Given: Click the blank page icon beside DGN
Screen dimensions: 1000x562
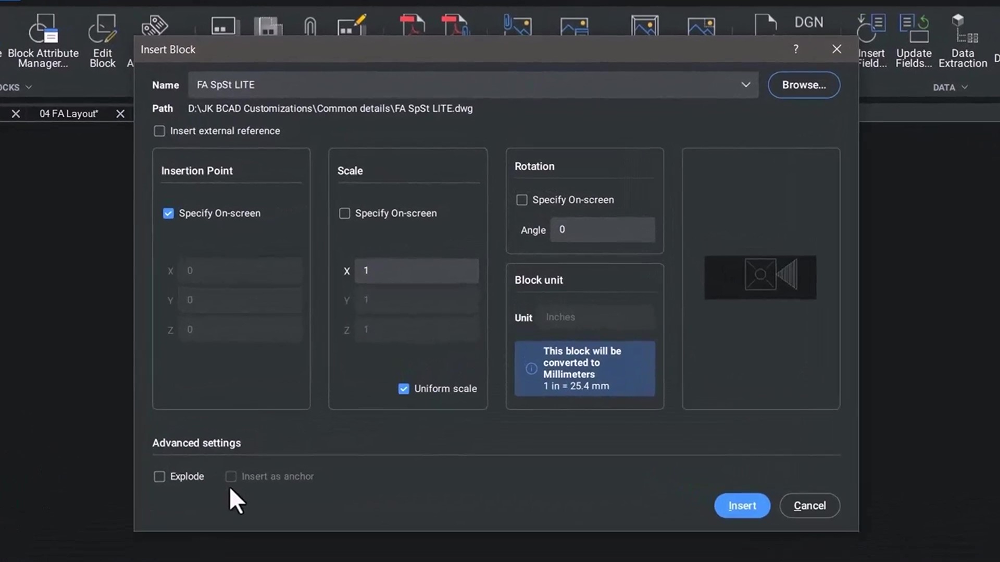Looking at the screenshot, I should [765, 25].
